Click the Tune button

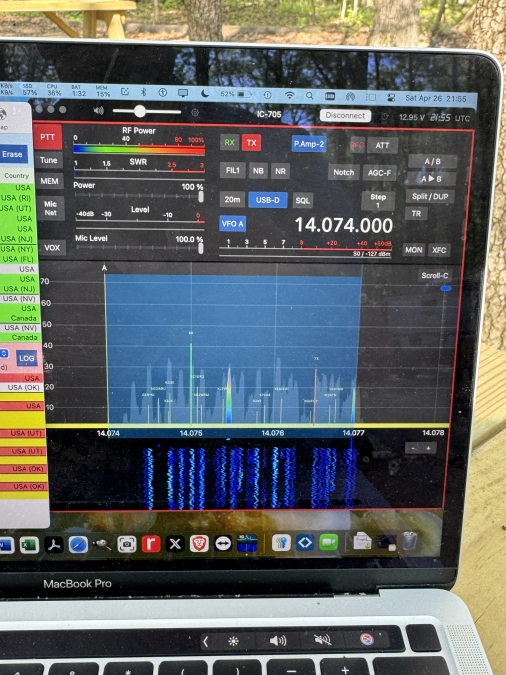(x=49, y=160)
